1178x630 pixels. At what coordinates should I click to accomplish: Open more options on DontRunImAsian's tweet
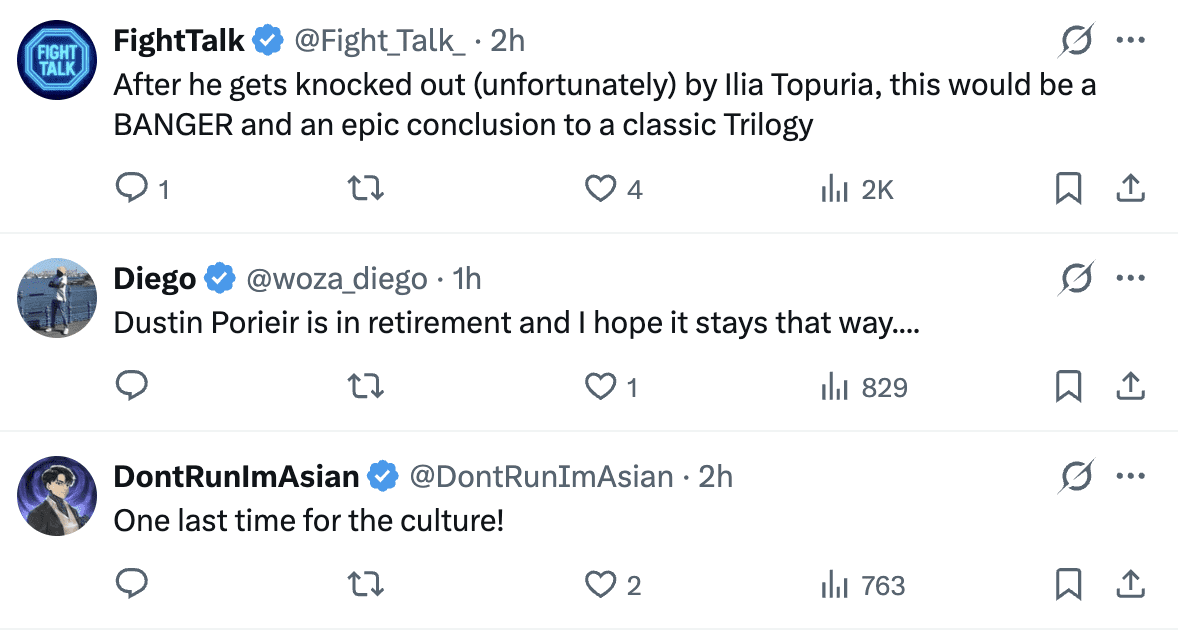[1129, 477]
